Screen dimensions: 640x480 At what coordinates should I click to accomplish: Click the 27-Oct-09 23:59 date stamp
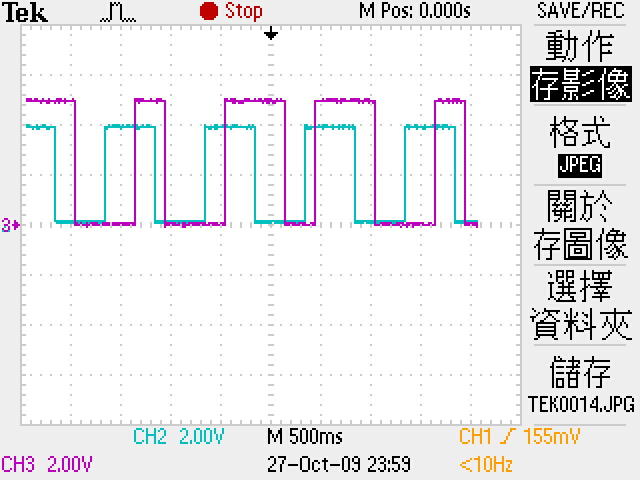pos(339,464)
